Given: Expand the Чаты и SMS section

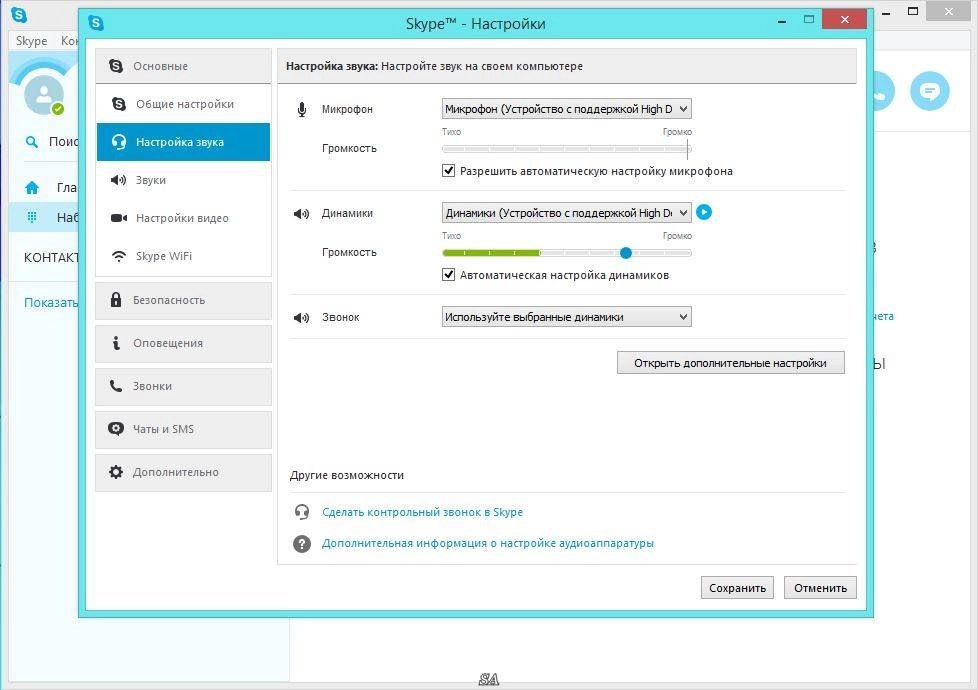Looking at the screenshot, I should click(x=183, y=429).
